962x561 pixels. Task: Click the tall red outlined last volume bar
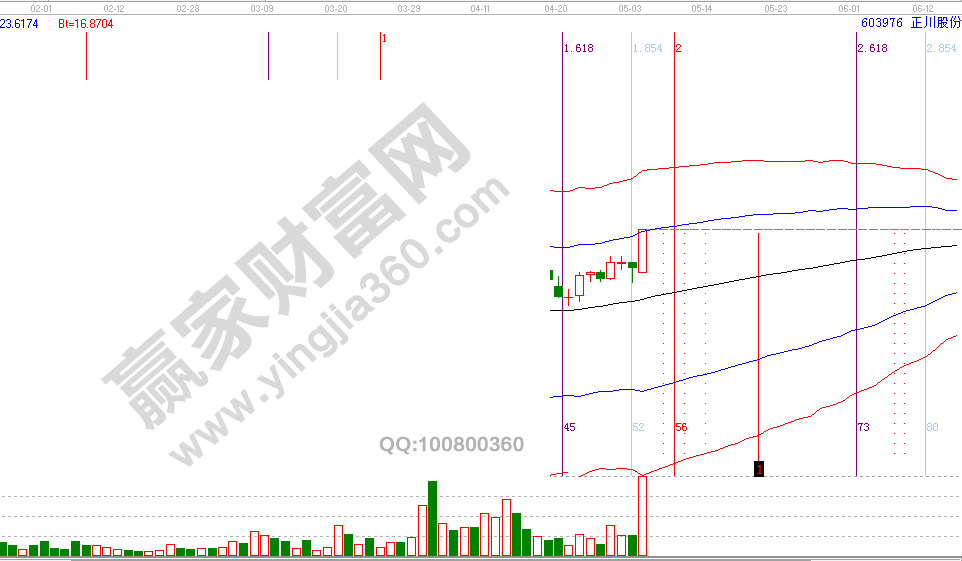point(642,515)
